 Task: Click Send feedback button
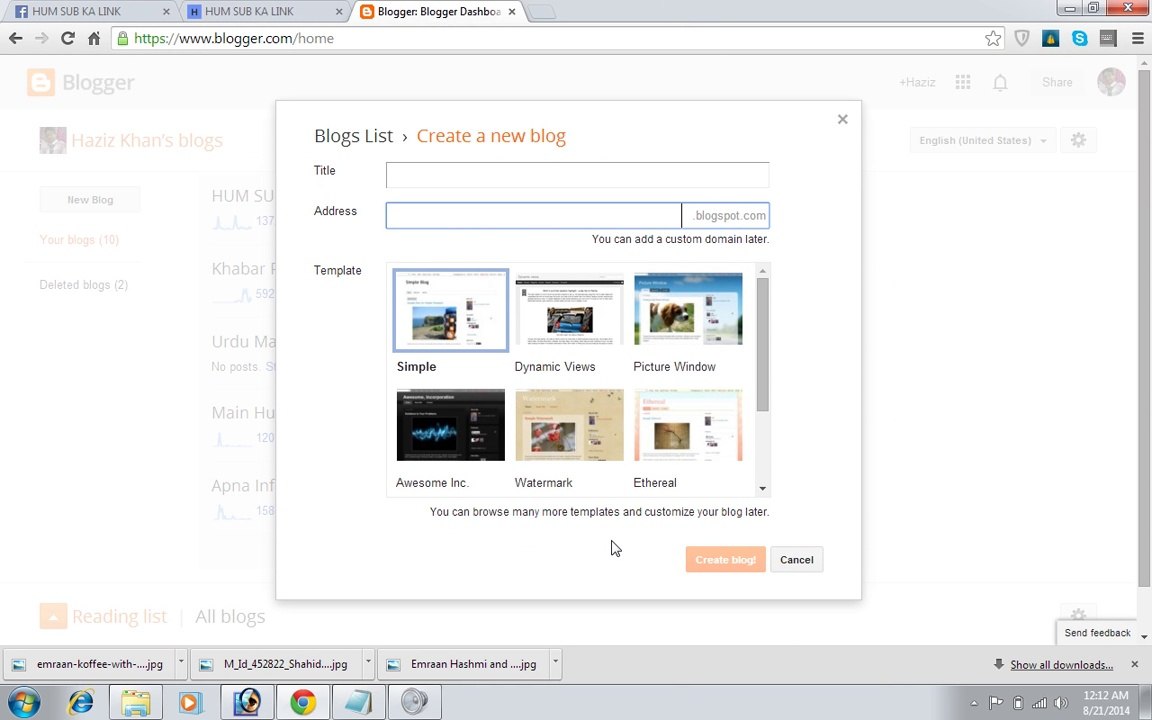[1097, 633]
